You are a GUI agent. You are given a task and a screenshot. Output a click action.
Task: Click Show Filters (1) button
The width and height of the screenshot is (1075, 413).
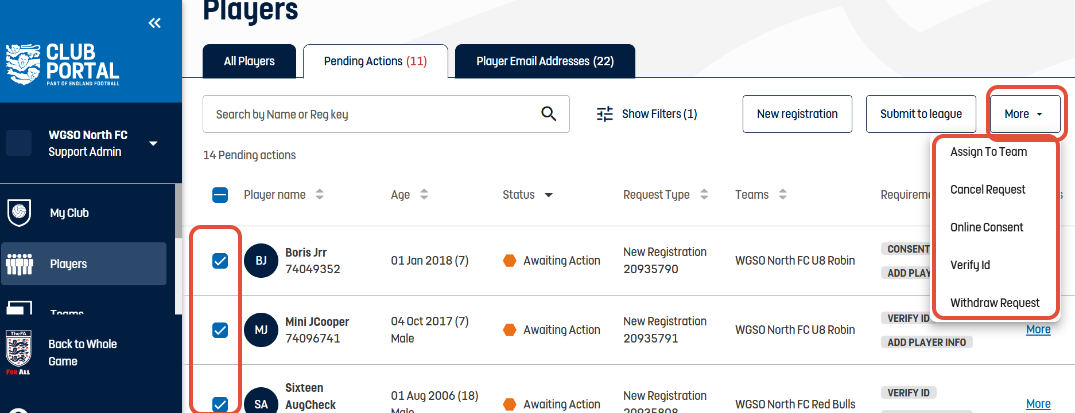(647, 114)
